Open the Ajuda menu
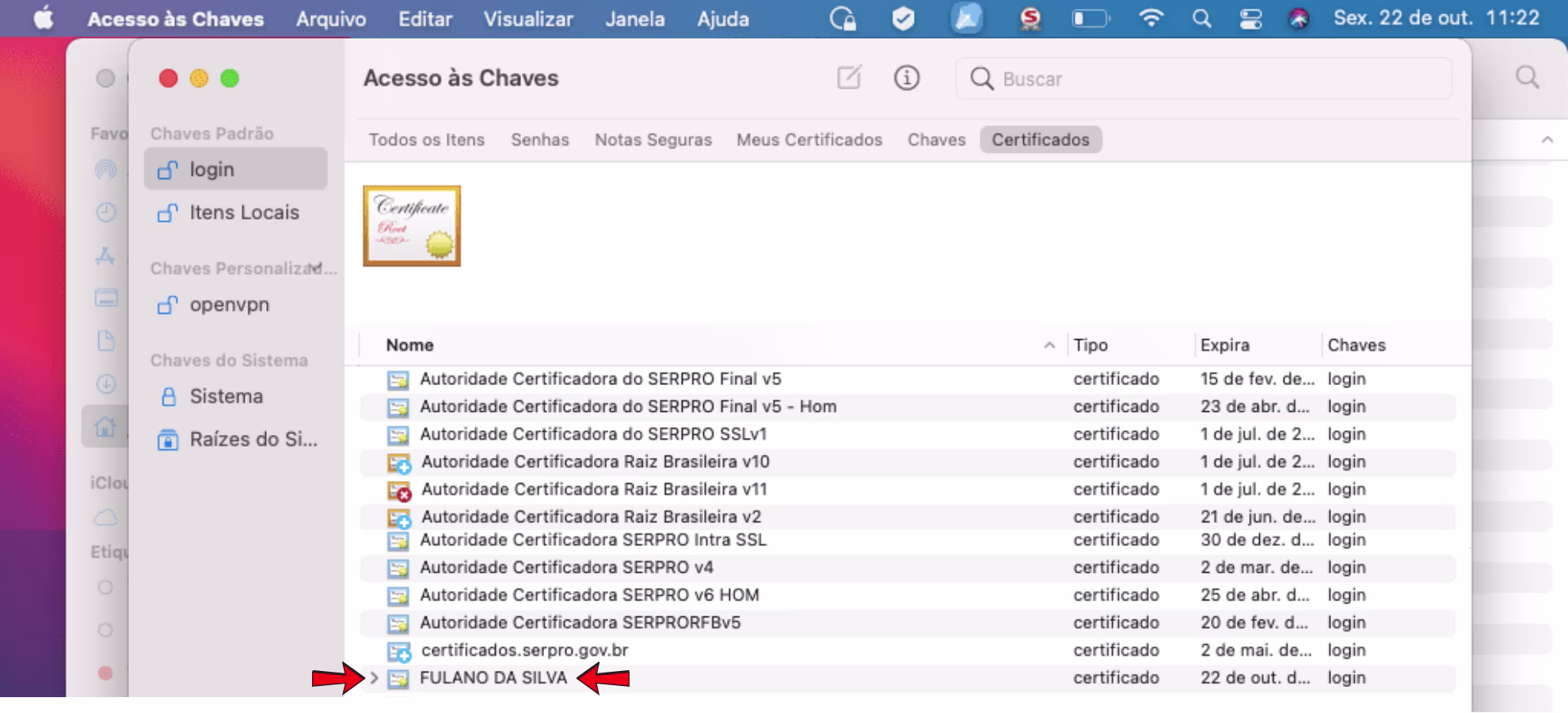The height and width of the screenshot is (713, 1568). 723,18
